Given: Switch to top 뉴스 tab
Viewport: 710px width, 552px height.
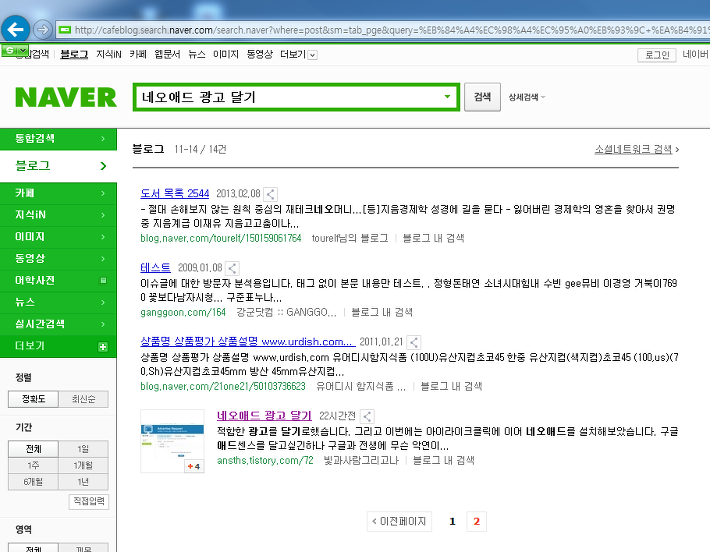Looking at the screenshot, I should pos(197,54).
